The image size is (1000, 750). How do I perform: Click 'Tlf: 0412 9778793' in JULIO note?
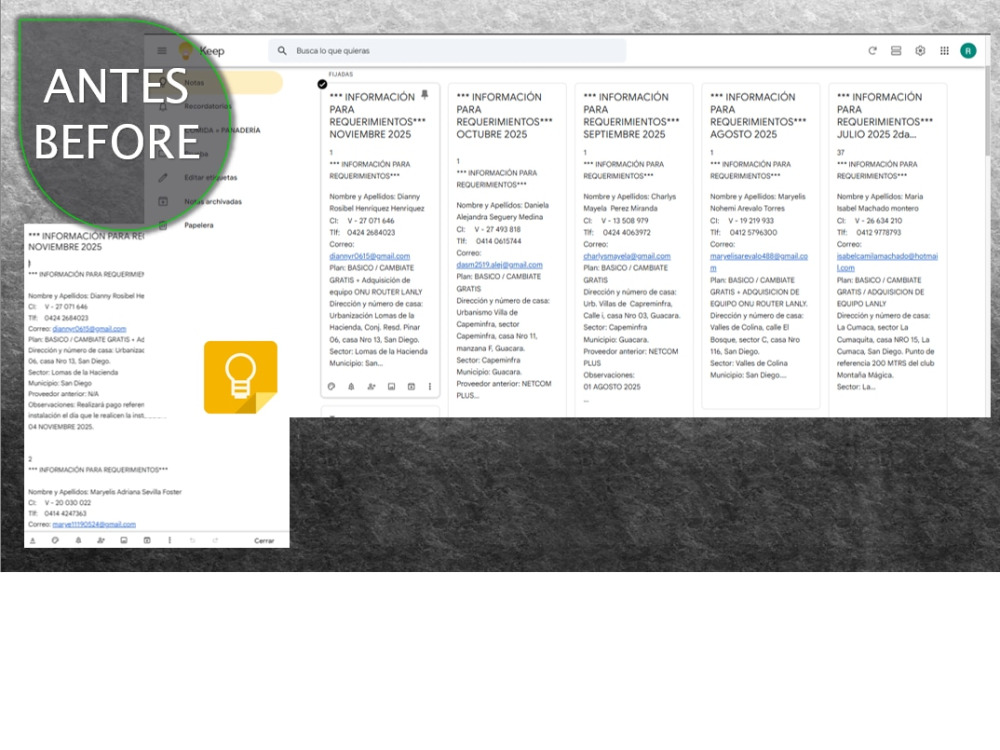(869, 233)
